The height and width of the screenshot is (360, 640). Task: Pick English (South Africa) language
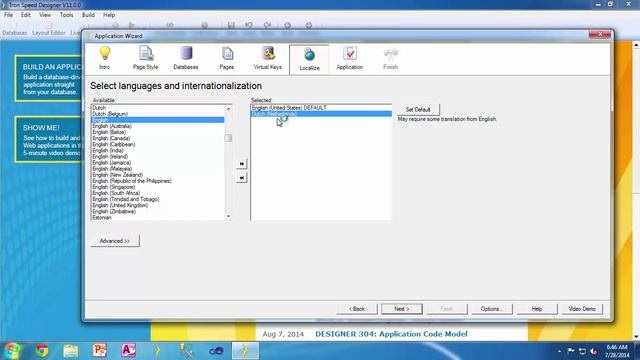(x=158, y=193)
